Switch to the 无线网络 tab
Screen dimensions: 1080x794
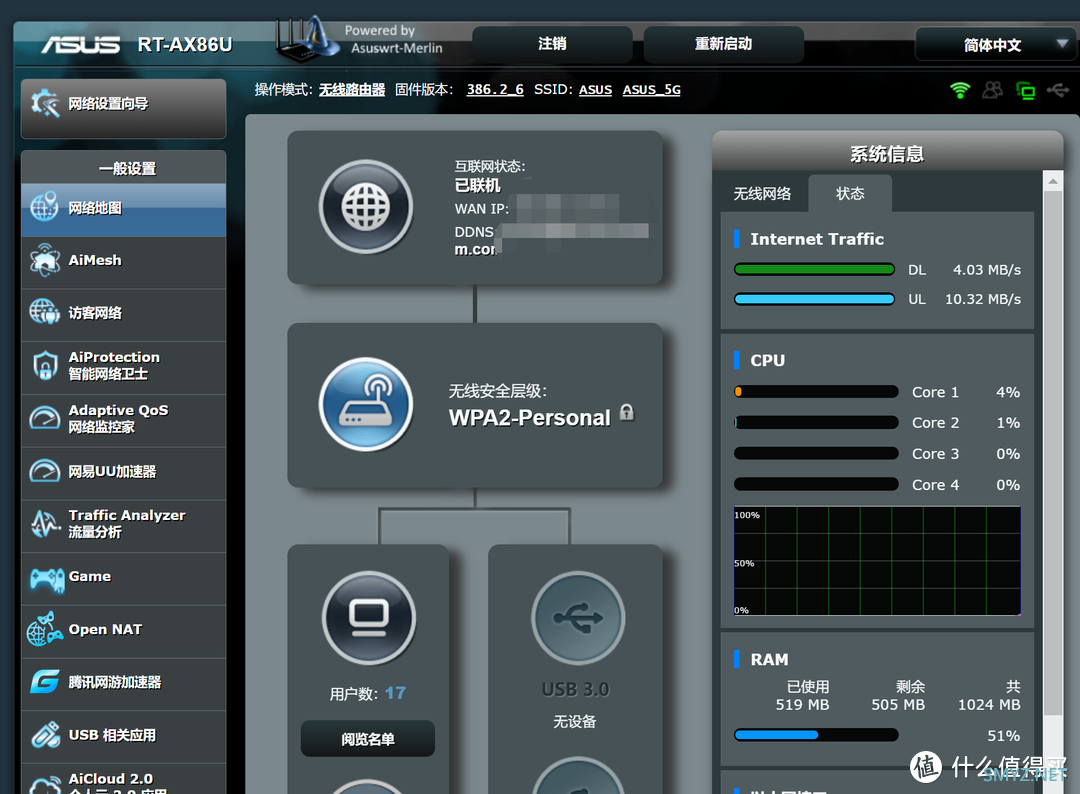point(762,194)
